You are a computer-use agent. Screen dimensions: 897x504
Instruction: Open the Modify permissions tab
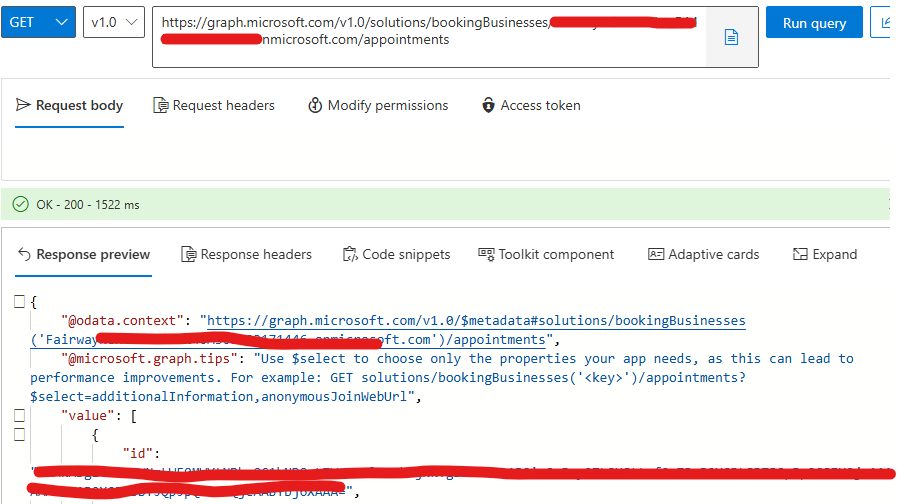(x=378, y=105)
